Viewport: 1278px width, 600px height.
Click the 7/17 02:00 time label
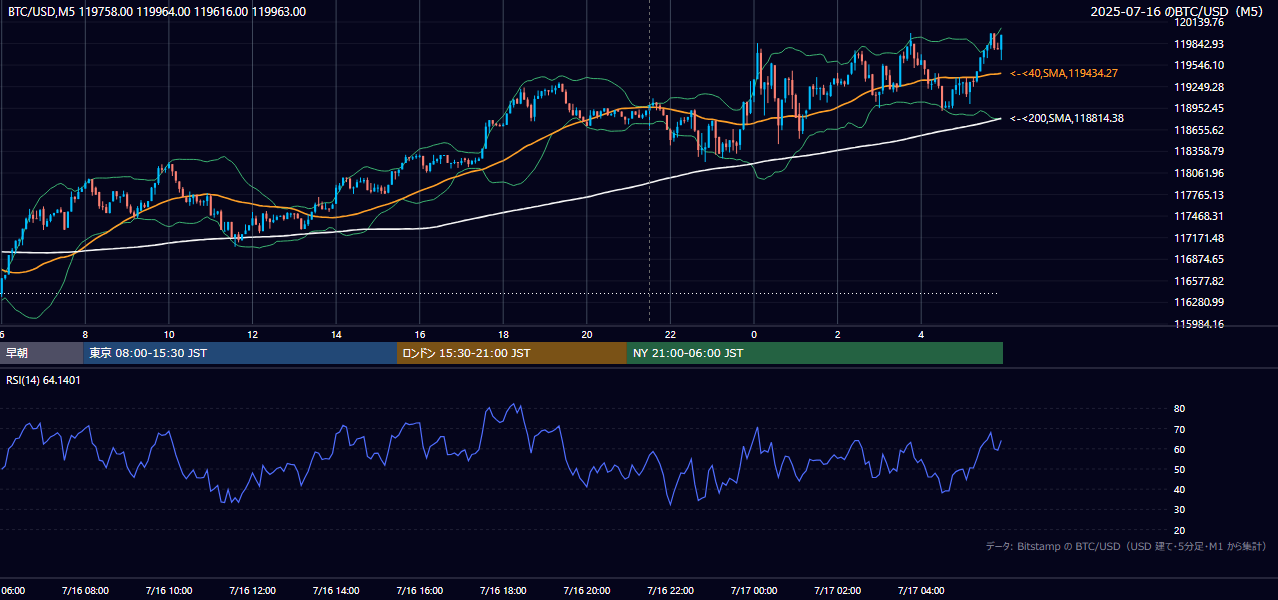coord(838,591)
